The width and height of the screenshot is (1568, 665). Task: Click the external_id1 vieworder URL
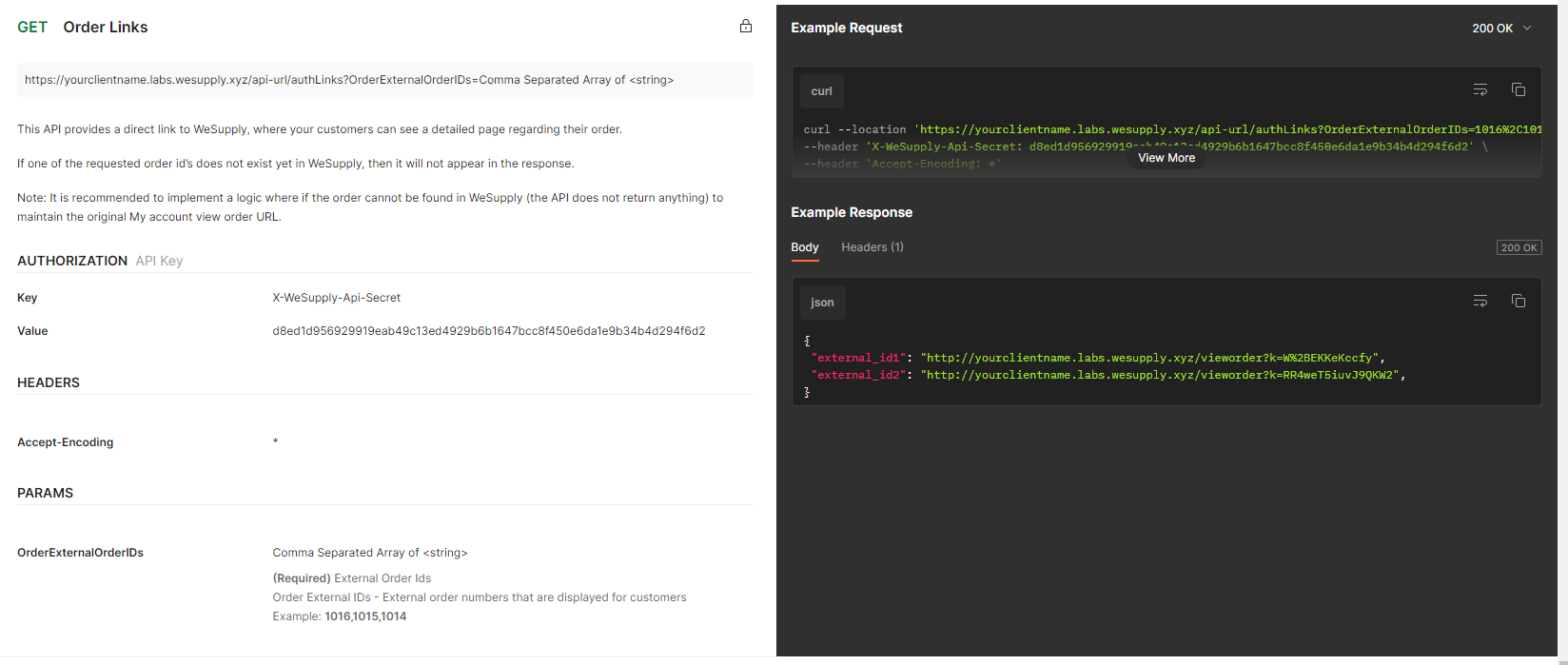1149,358
